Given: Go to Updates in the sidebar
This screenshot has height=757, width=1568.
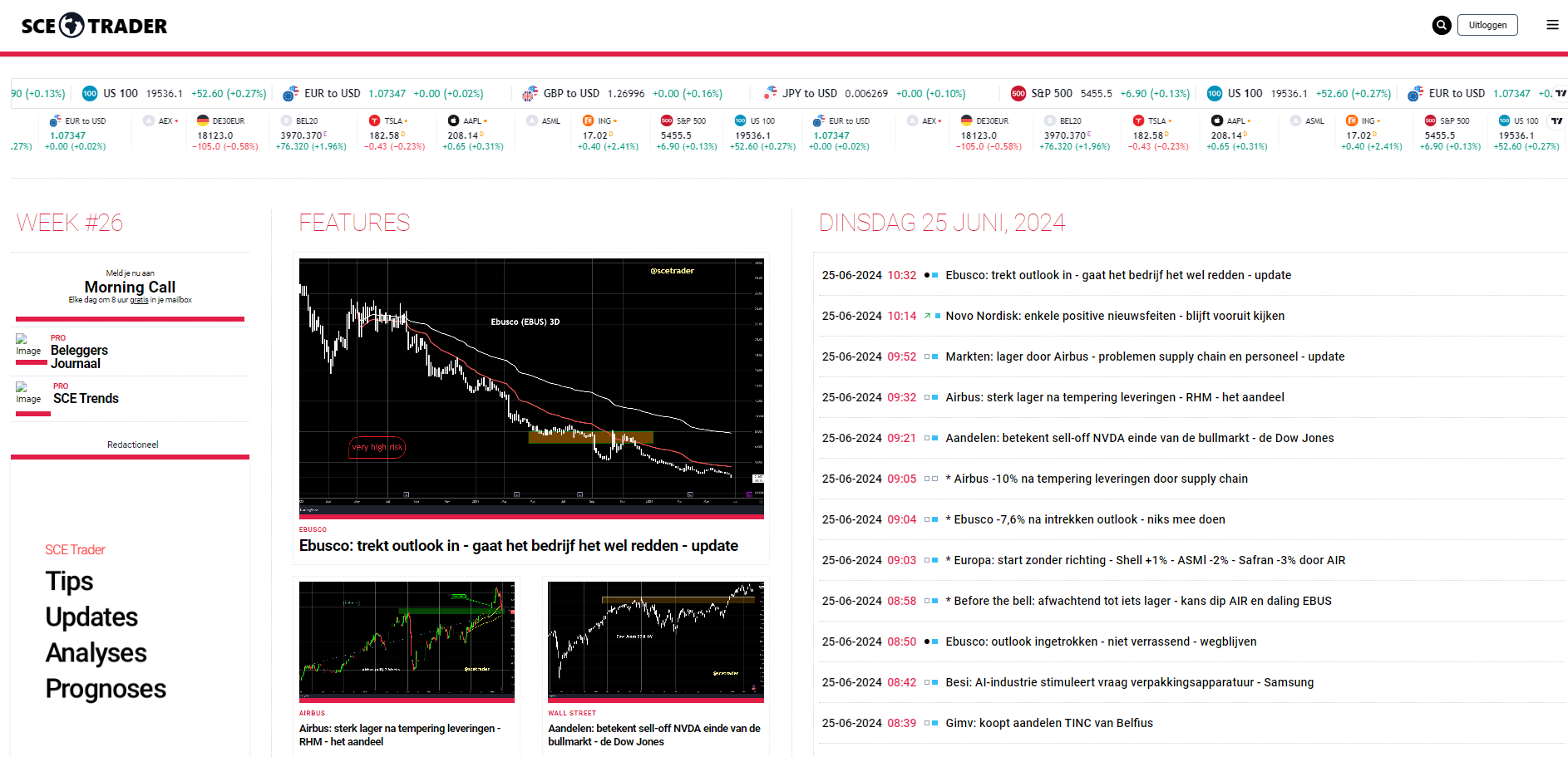Looking at the screenshot, I should (91, 617).
